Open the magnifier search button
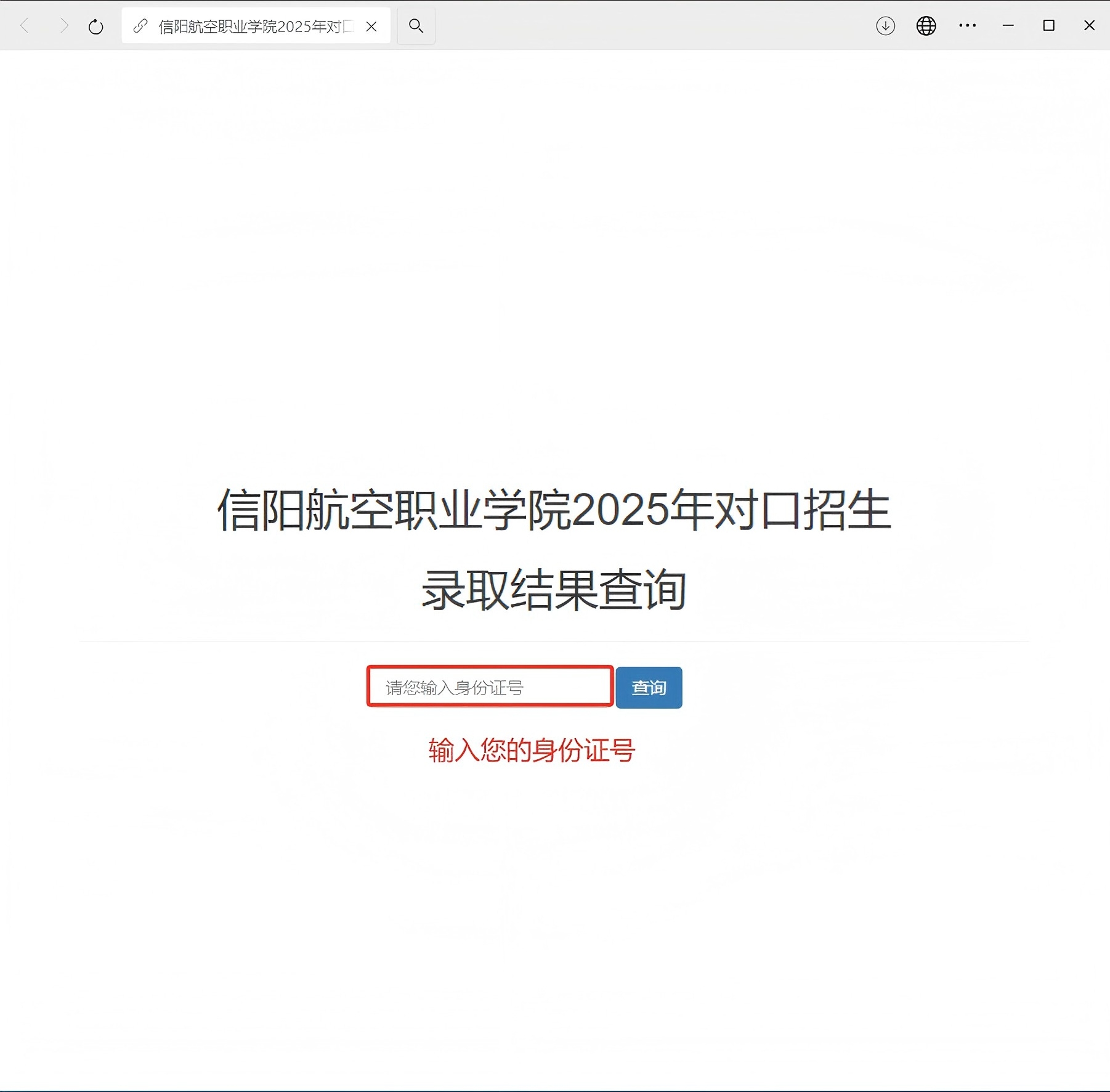This screenshot has height=1092, width=1110. (x=416, y=26)
